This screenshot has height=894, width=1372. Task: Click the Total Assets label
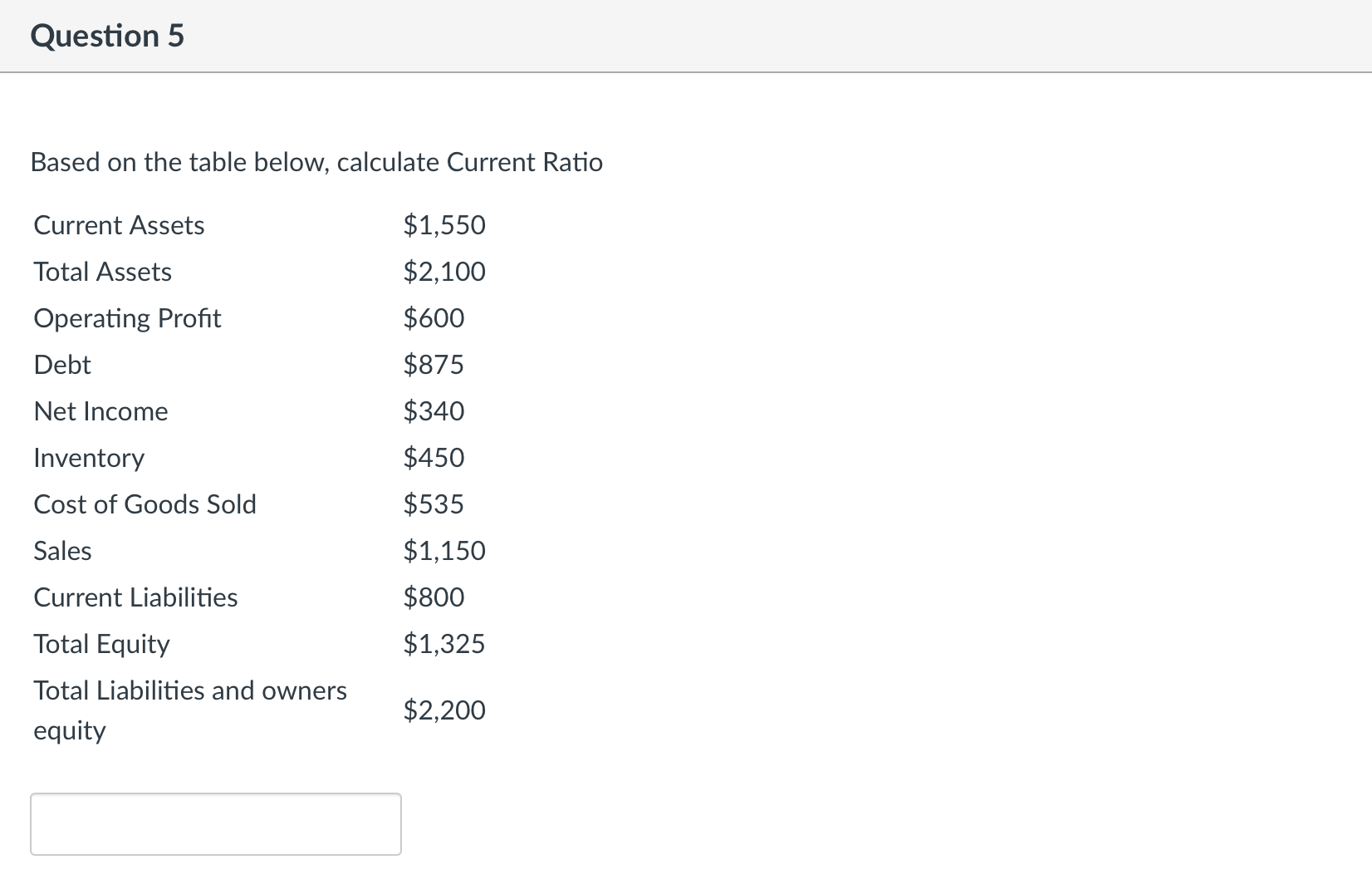tap(101, 271)
